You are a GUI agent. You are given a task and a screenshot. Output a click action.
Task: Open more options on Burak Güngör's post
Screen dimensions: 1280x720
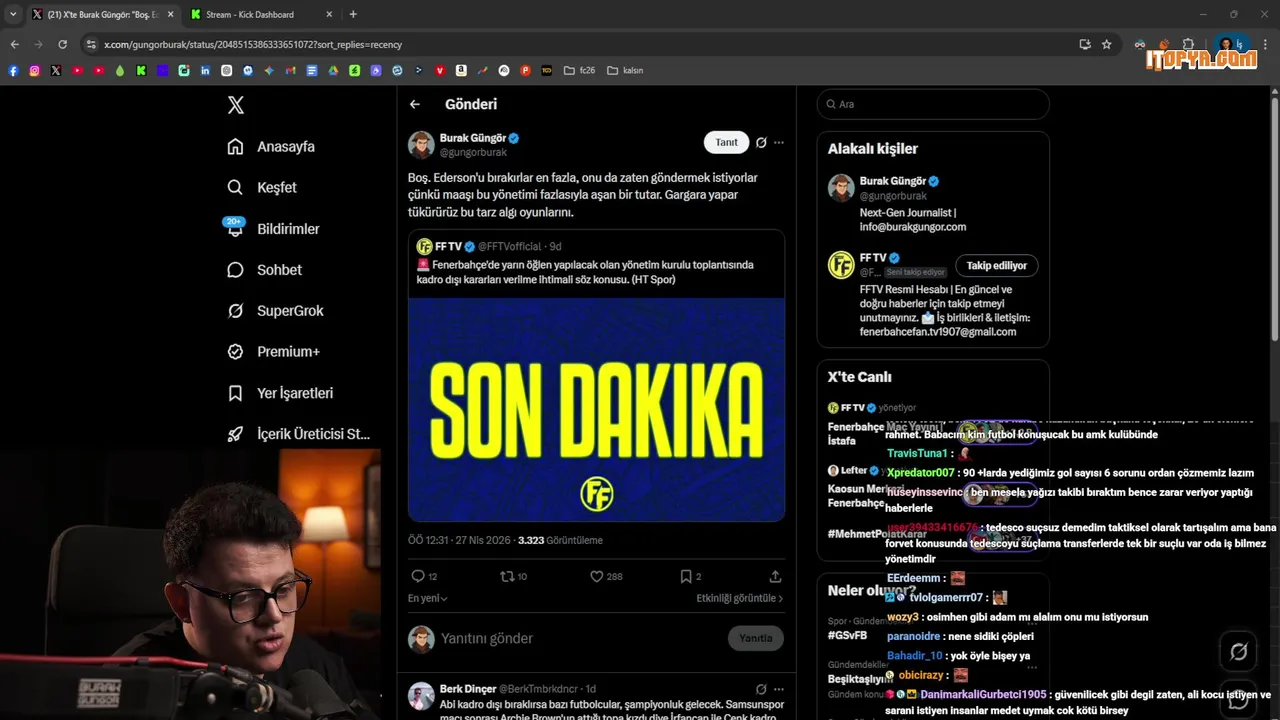tap(779, 143)
